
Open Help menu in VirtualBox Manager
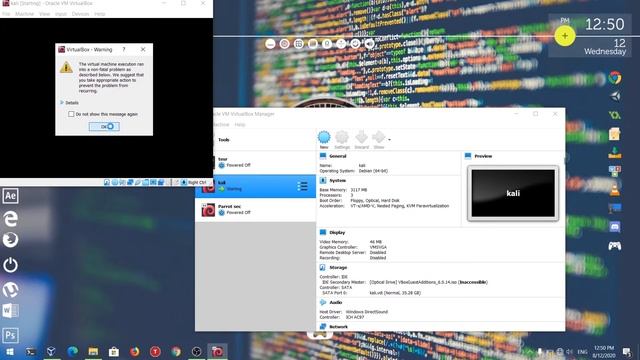240,124
